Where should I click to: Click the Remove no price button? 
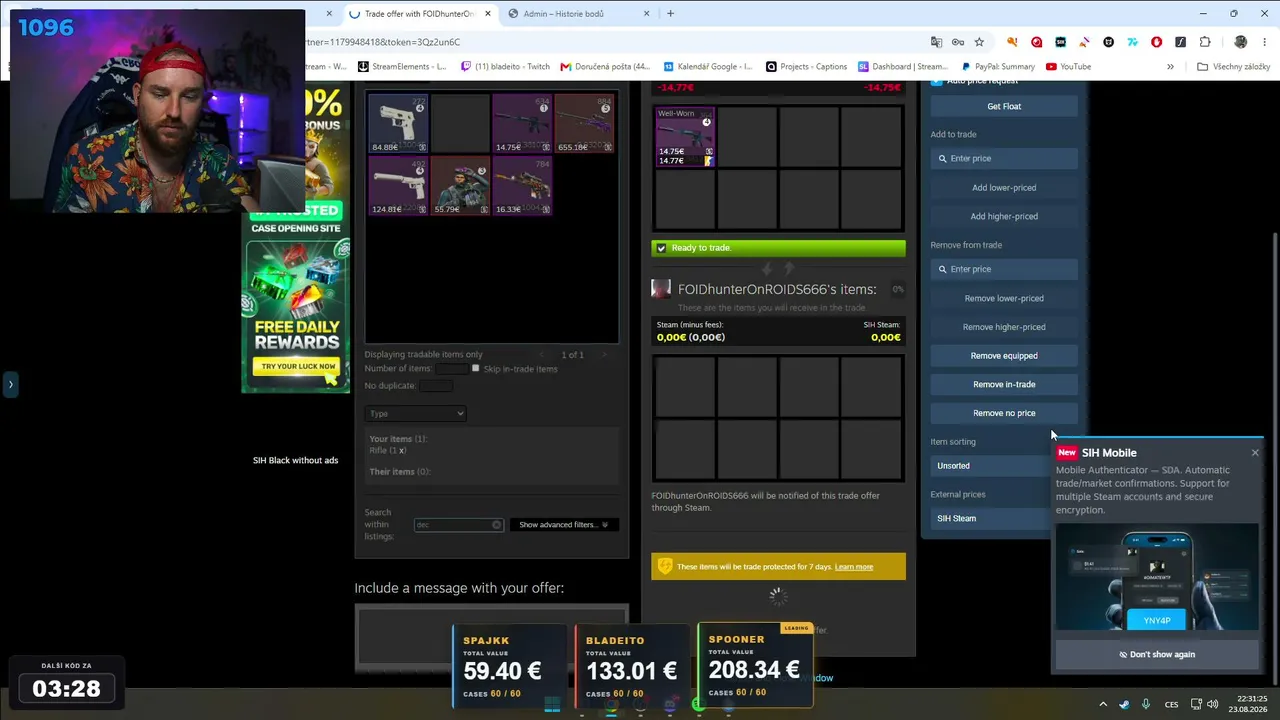point(1004,413)
